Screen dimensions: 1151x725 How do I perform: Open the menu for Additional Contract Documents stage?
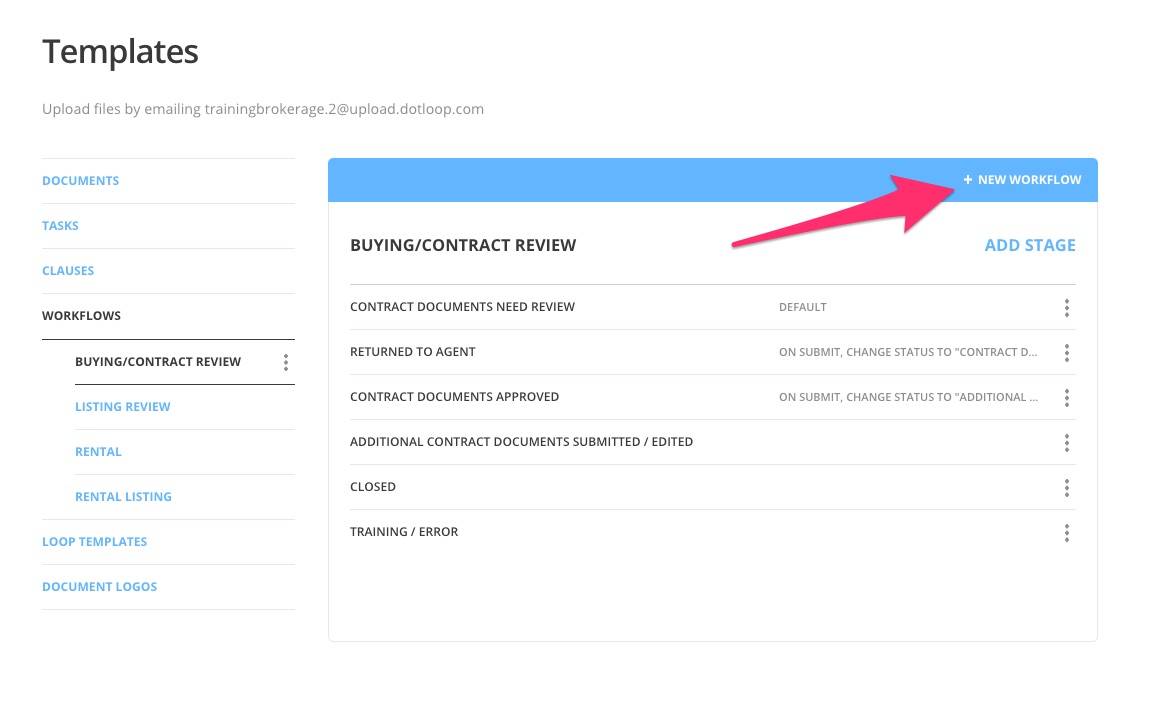point(1066,442)
